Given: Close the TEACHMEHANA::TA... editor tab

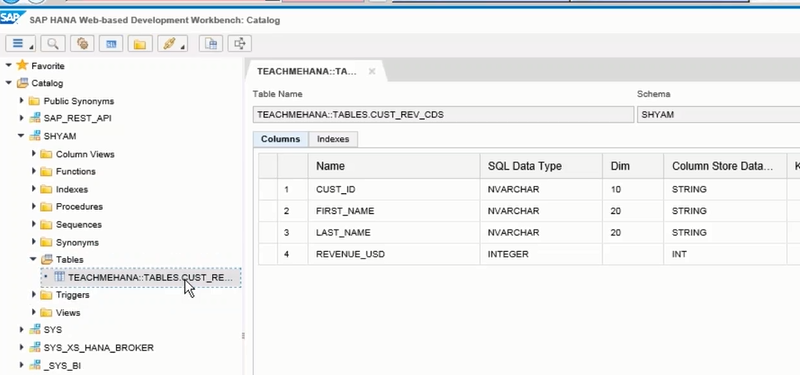Looking at the screenshot, I should pyautogui.click(x=372, y=71).
